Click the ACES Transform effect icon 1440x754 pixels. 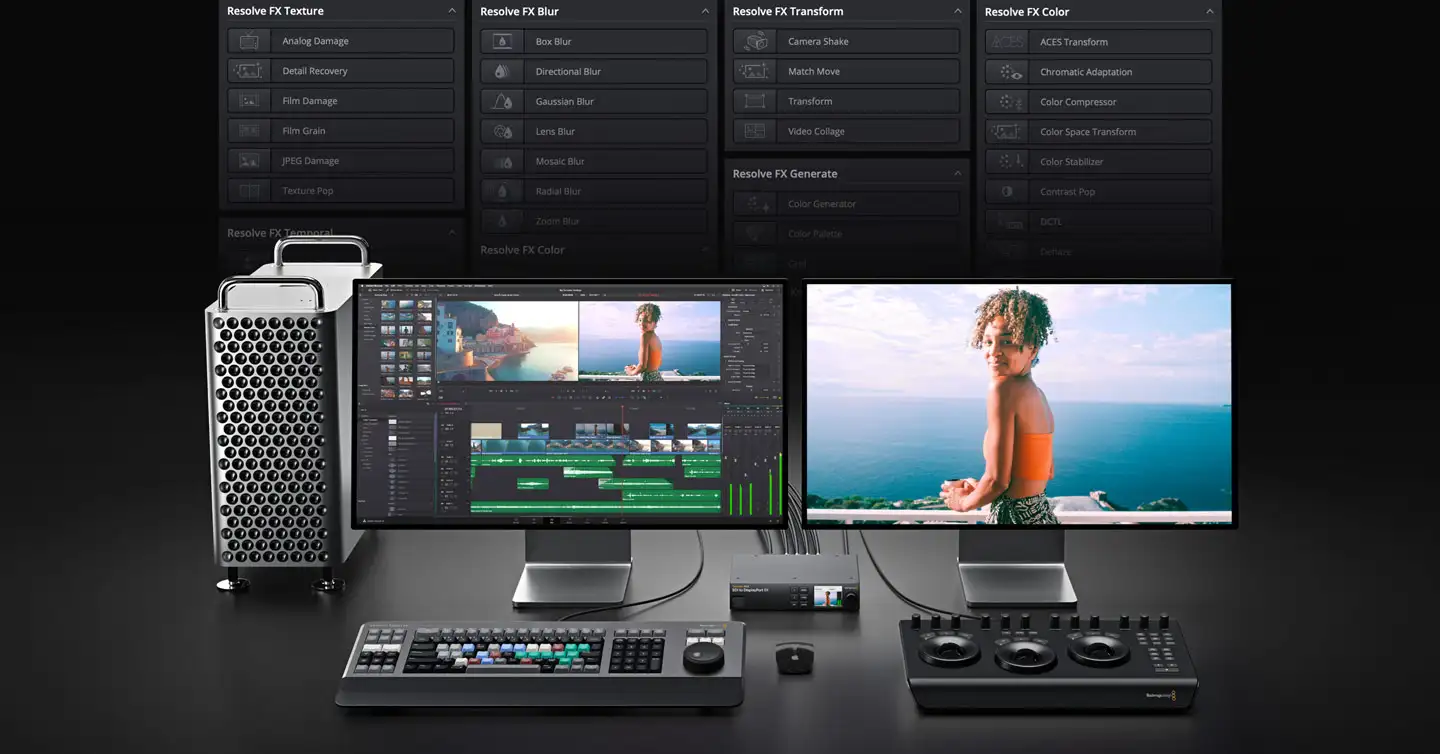(1008, 42)
